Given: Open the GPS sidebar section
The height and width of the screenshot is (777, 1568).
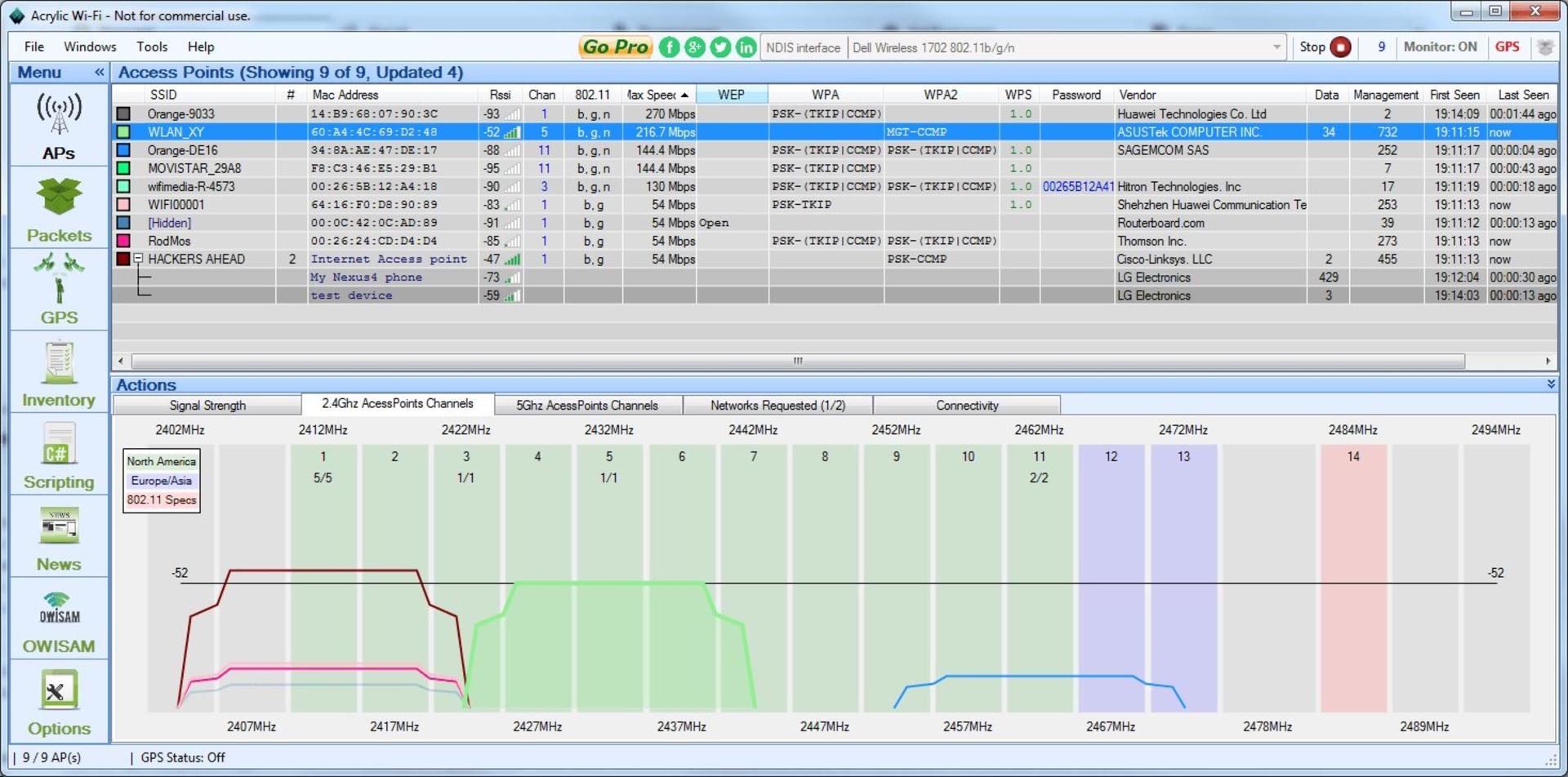Looking at the screenshot, I should [x=59, y=290].
